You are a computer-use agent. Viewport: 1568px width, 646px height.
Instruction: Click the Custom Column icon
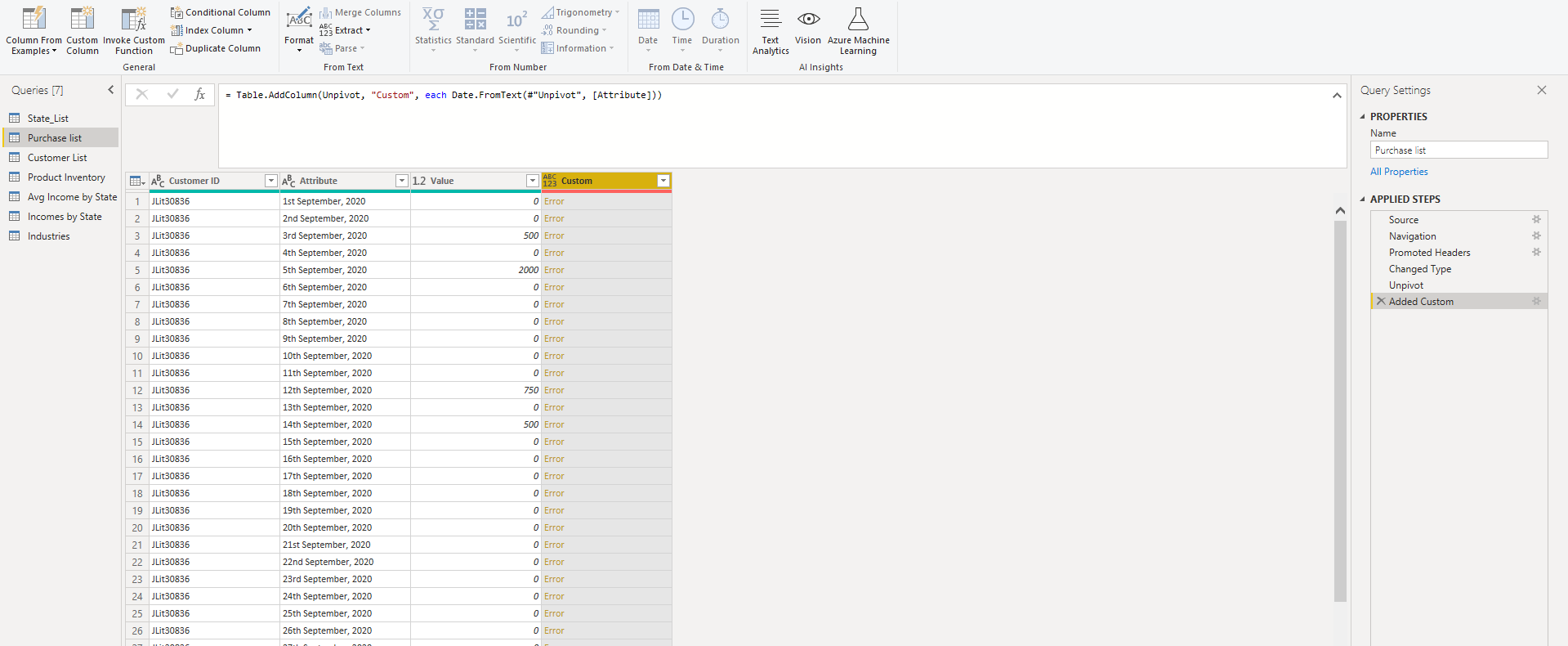82,18
